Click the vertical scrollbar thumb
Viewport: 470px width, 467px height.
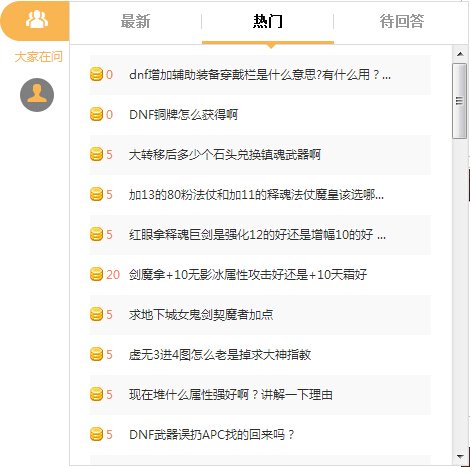(x=459, y=101)
